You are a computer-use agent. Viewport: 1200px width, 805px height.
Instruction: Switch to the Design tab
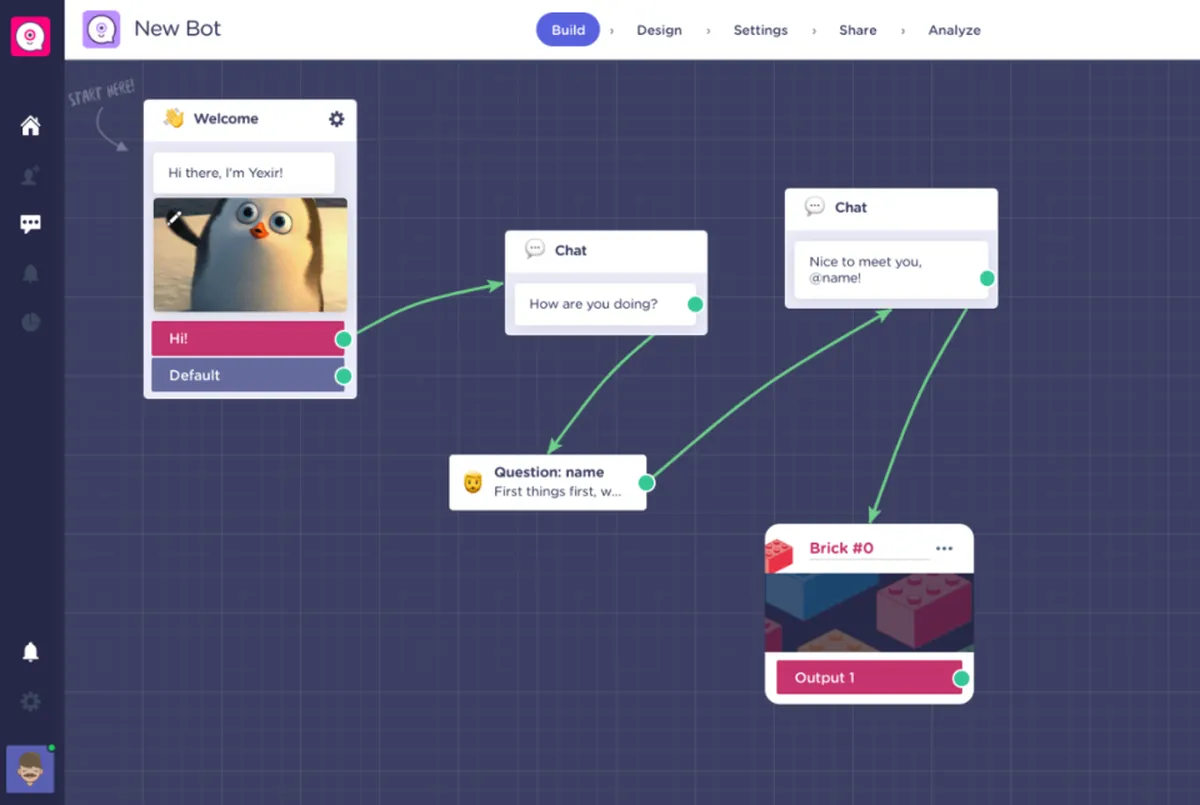(659, 30)
